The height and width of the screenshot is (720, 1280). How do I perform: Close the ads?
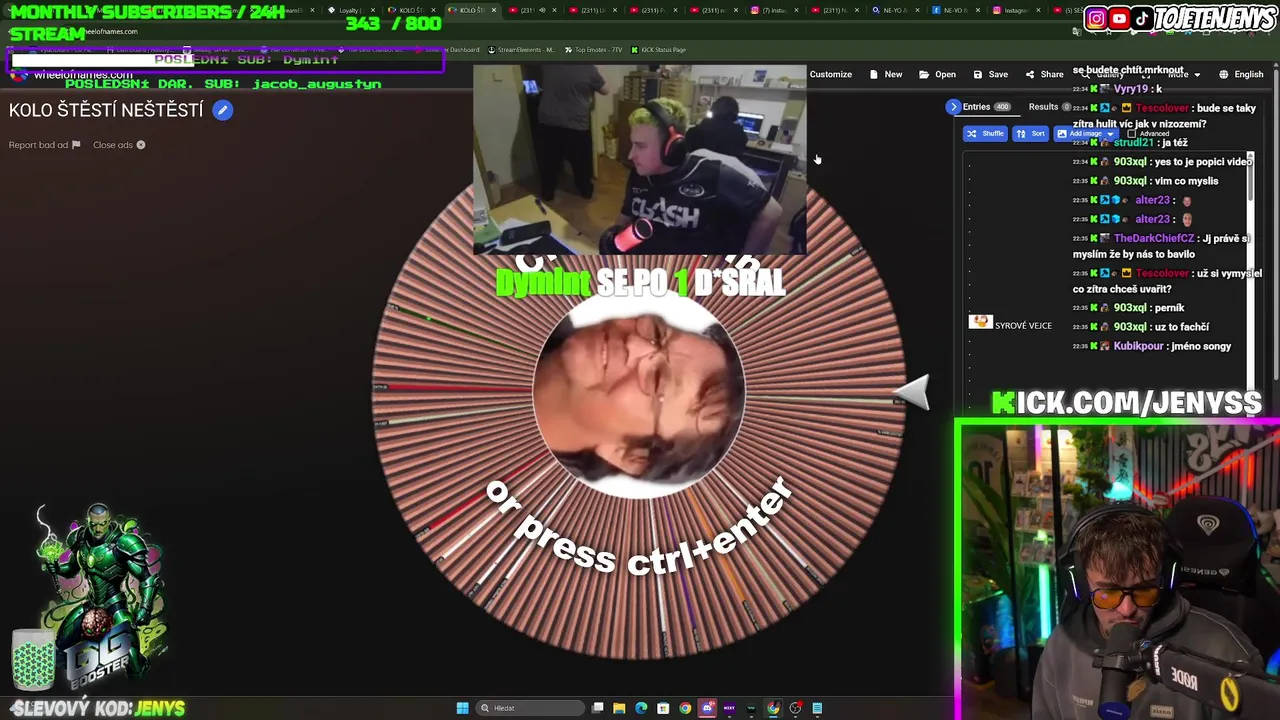point(119,145)
